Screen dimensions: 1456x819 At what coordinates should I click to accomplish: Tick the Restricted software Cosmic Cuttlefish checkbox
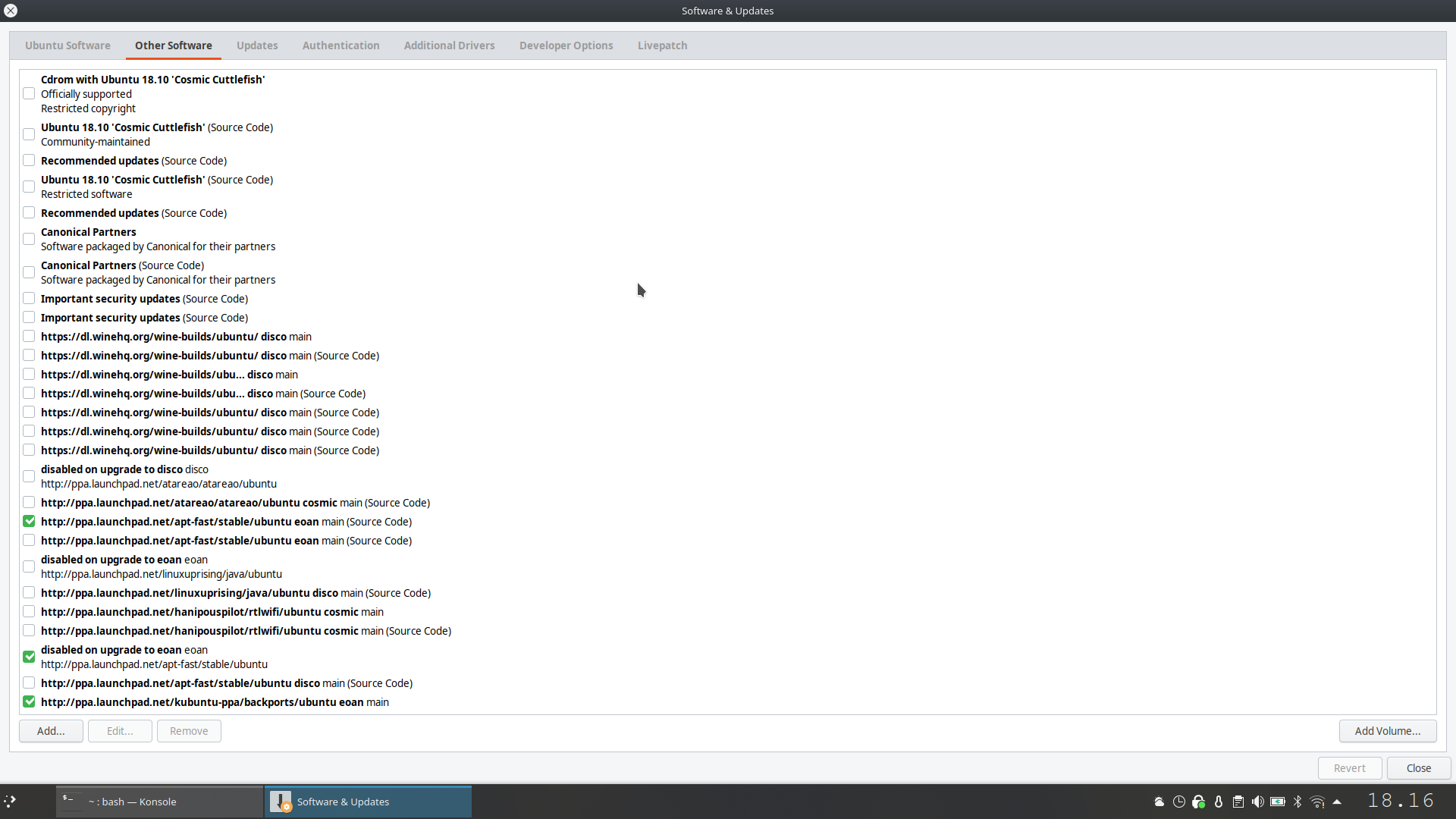click(29, 187)
